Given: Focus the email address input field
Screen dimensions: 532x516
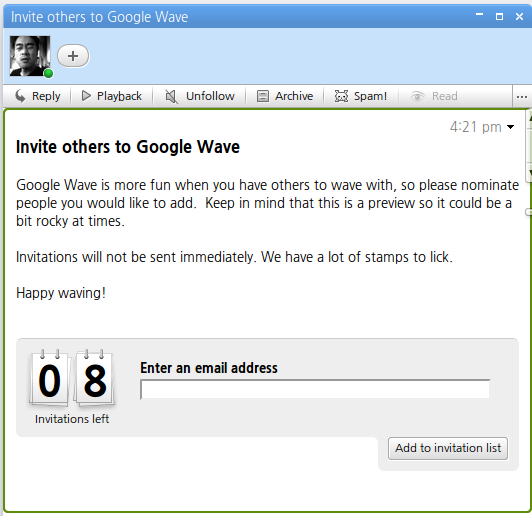Looking at the screenshot, I should click(x=315, y=389).
